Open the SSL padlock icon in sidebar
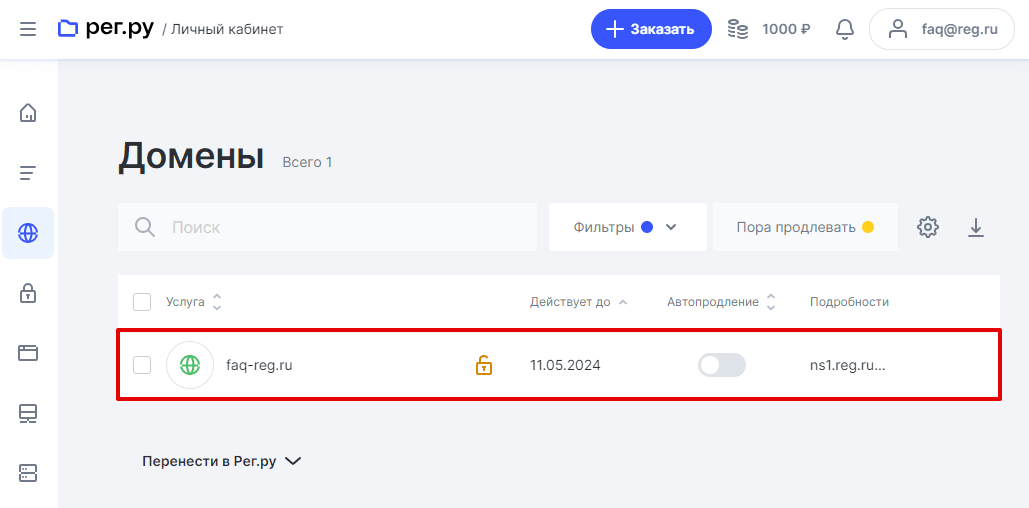The height and width of the screenshot is (508, 1029). click(x=28, y=293)
